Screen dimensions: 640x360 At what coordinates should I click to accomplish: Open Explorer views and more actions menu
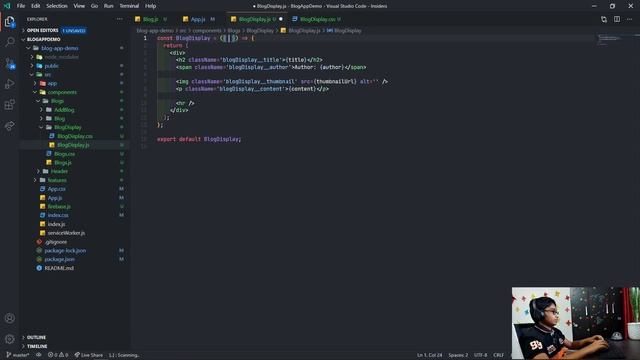click(119, 19)
